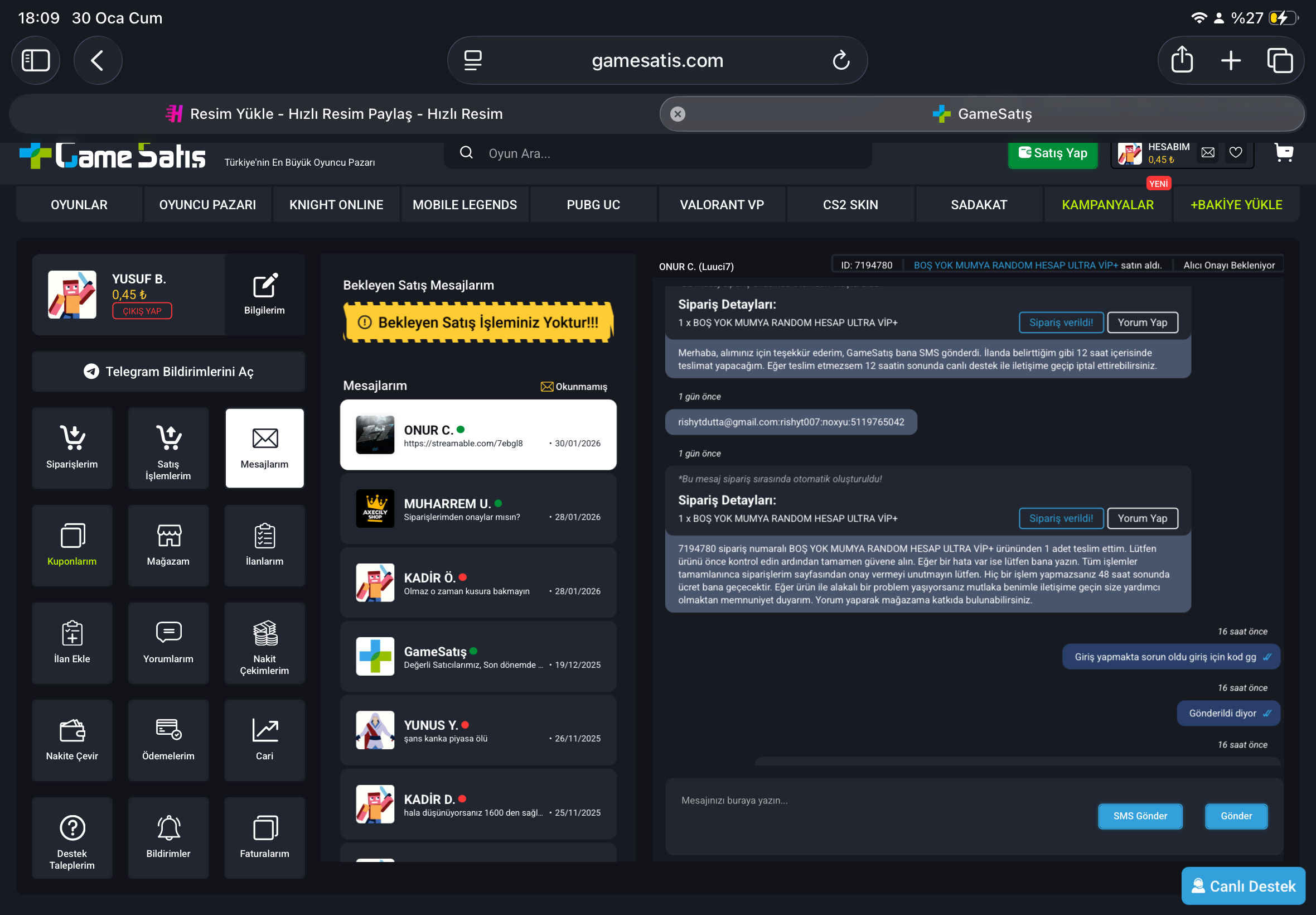The height and width of the screenshot is (915, 1316).
Task: Enable Telegram Bildirimlerini Aç
Action: pyautogui.click(x=168, y=372)
